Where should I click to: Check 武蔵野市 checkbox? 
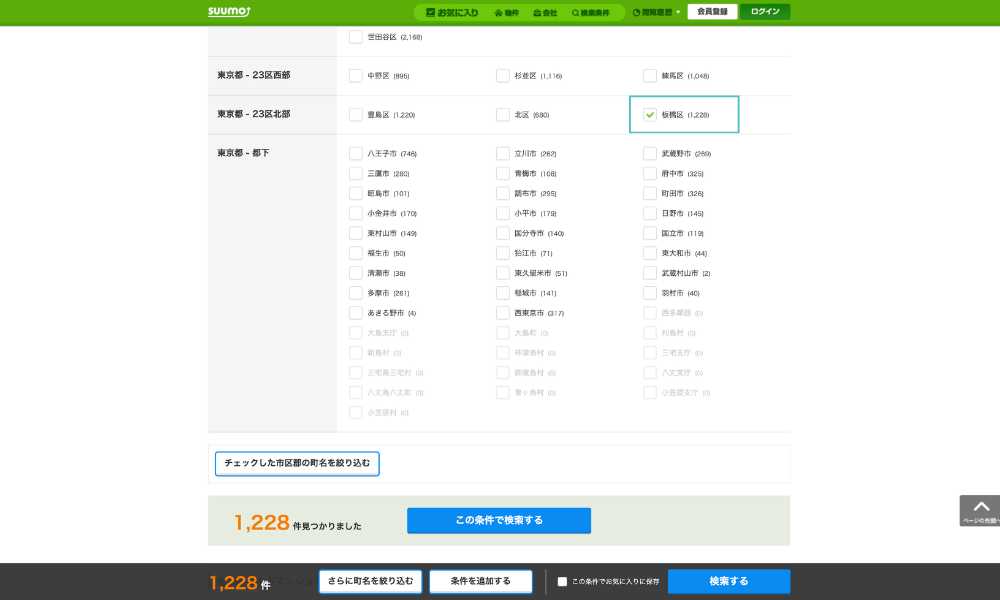pyautogui.click(x=650, y=154)
